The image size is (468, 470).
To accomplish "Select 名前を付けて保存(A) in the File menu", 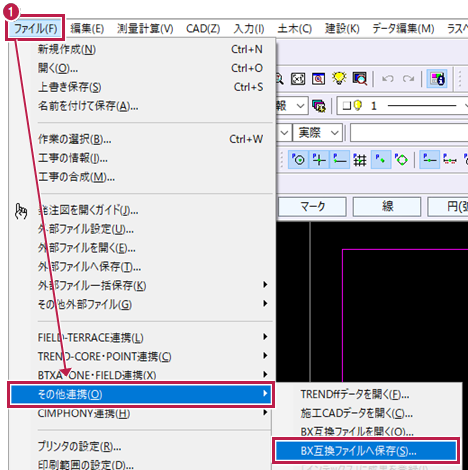I will 88,106.
